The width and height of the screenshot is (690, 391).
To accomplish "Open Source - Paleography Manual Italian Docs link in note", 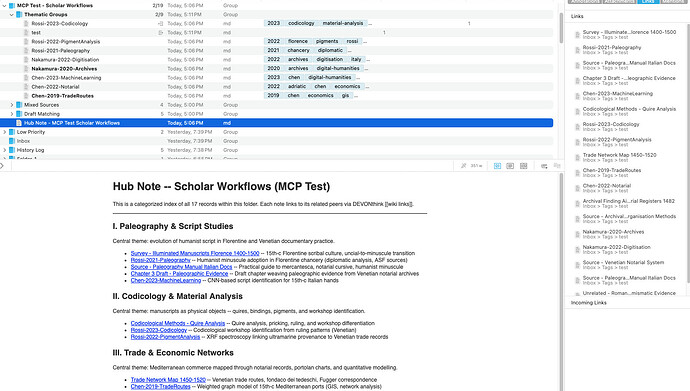I will pos(181,267).
